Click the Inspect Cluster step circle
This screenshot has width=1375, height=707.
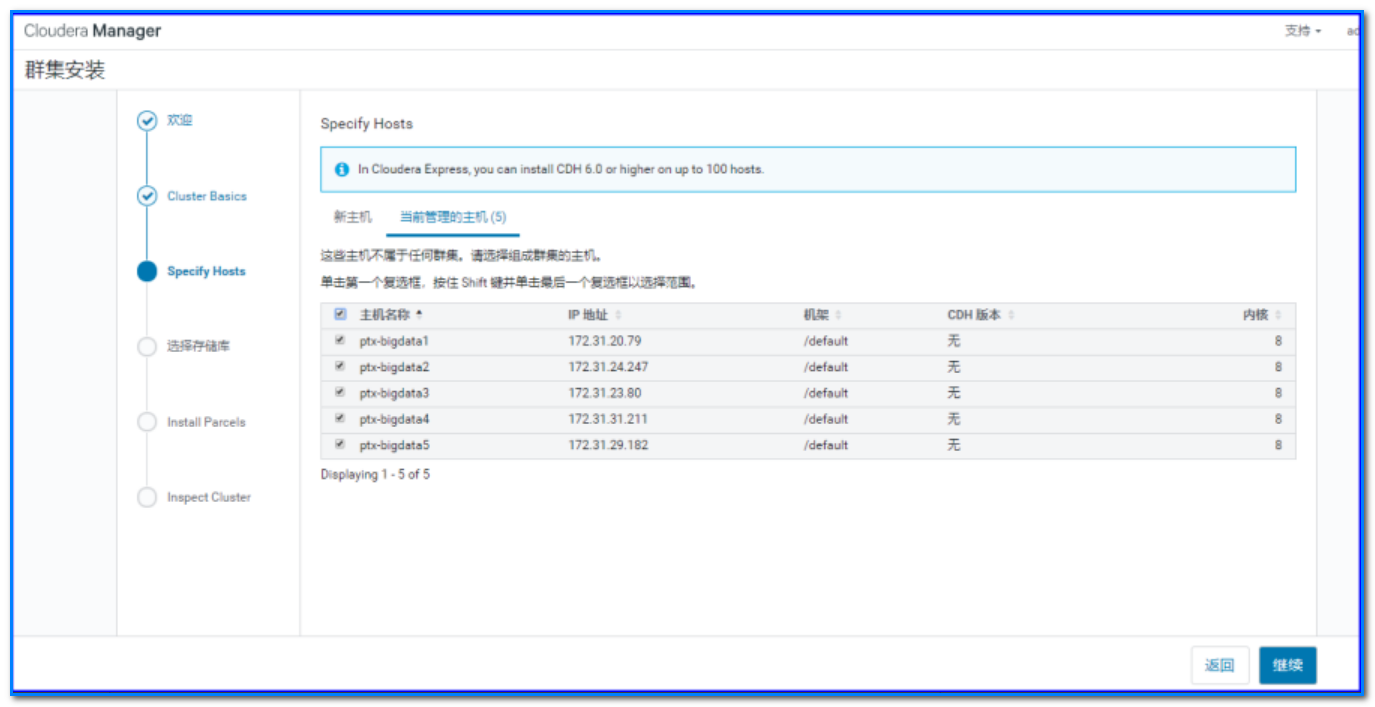pyautogui.click(x=147, y=497)
